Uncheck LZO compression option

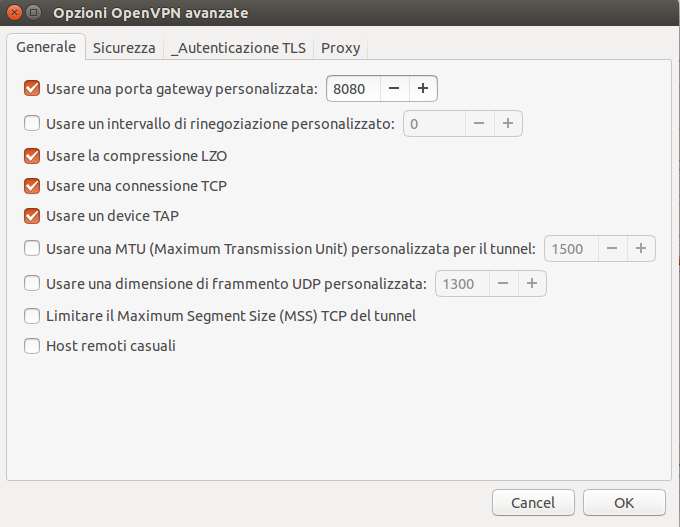coord(32,156)
